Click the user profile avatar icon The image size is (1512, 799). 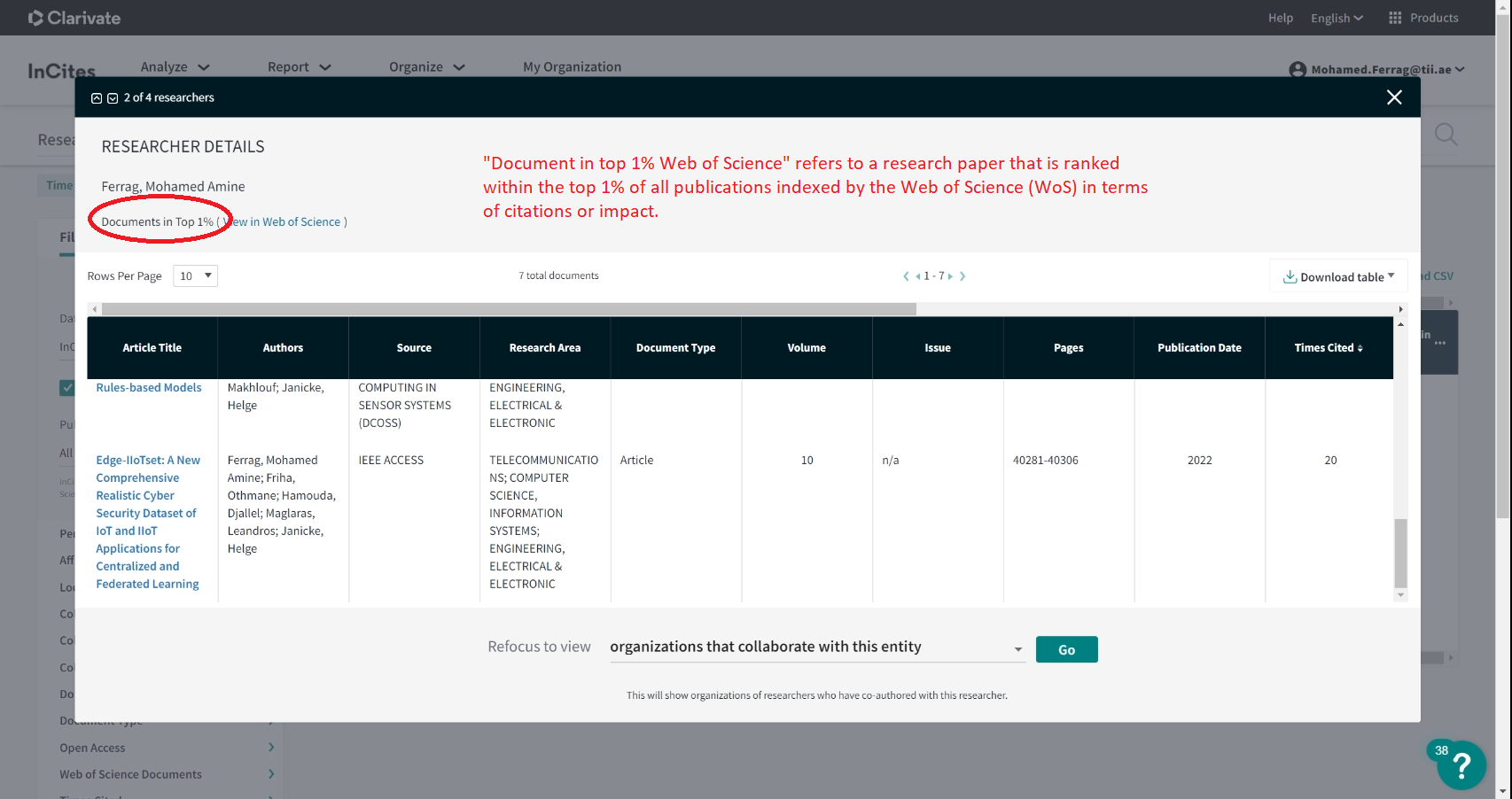pyautogui.click(x=1298, y=70)
